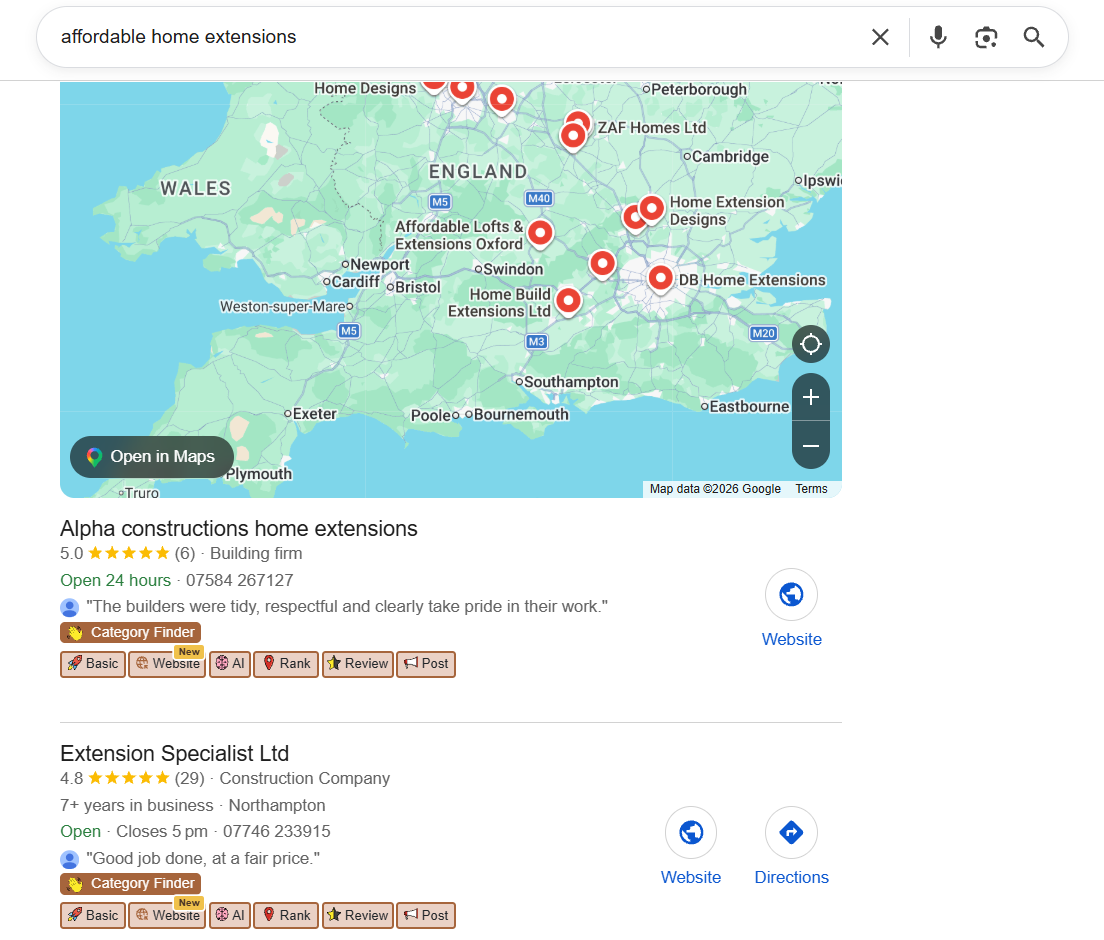Click the phone number 07584 267127
This screenshot has height=940, width=1104.
(x=239, y=581)
